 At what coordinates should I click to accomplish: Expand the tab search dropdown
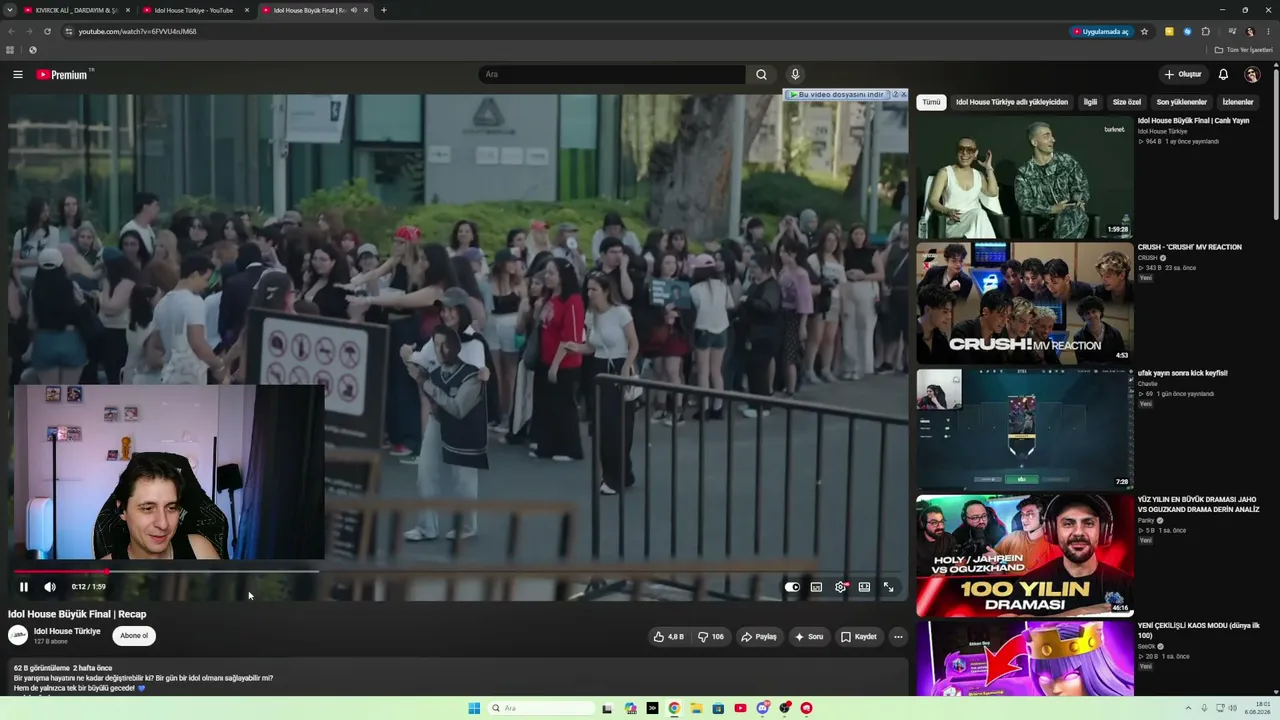coord(10,10)
